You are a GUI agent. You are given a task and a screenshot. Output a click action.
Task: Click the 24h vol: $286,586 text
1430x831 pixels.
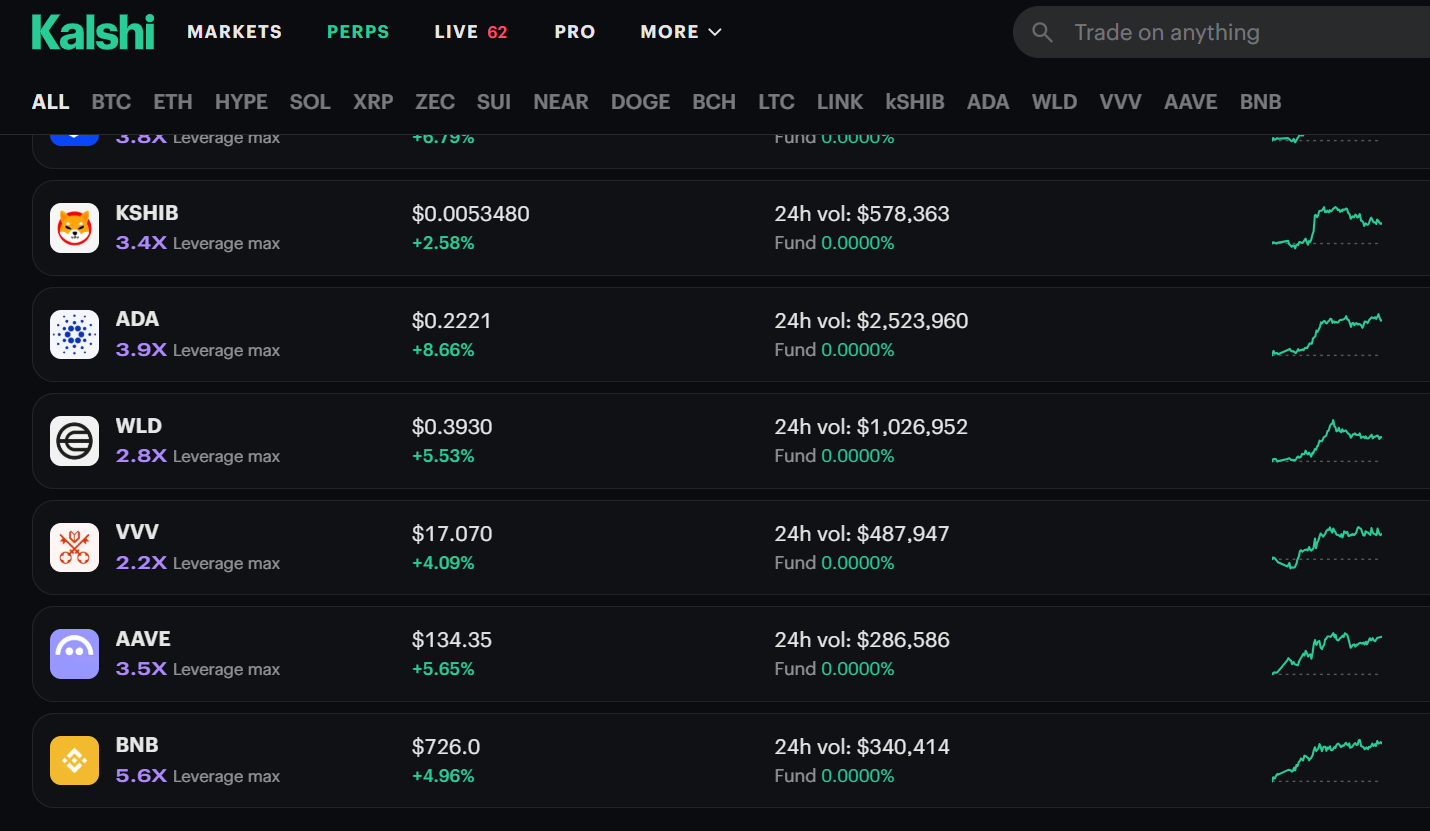pyautogui.click(x=862, y=640)
